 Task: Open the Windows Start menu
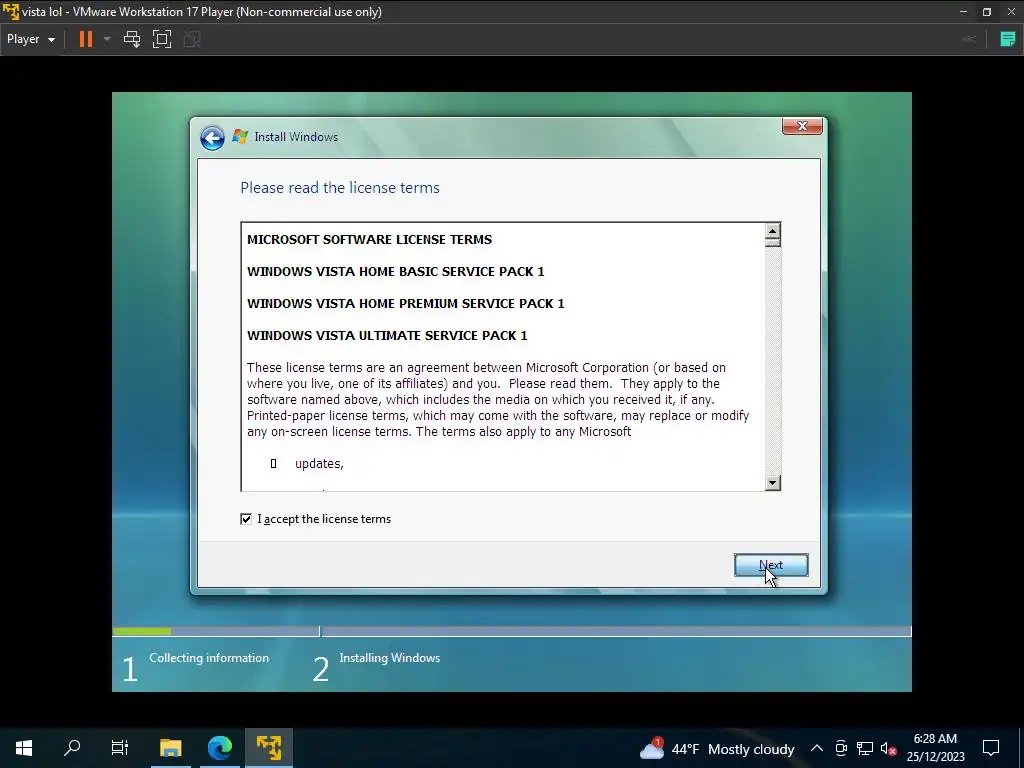pos(24,748)
